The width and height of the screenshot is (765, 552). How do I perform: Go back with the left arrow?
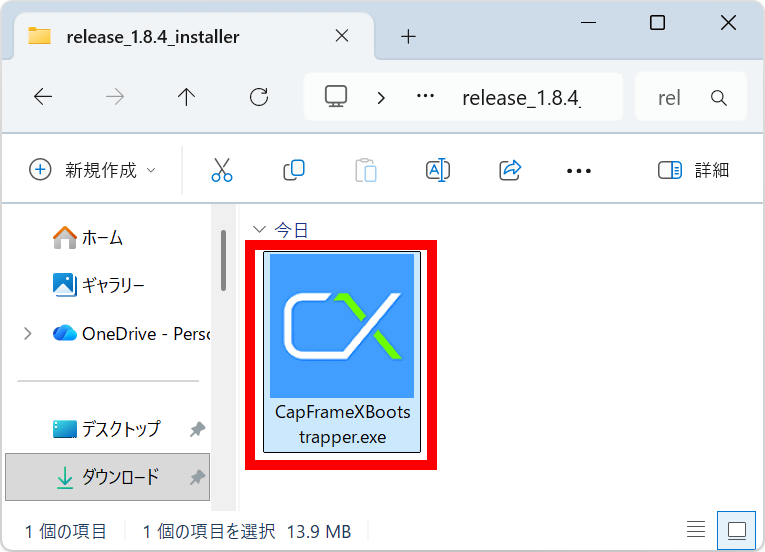pyautogui.click(x=43, y=97)
